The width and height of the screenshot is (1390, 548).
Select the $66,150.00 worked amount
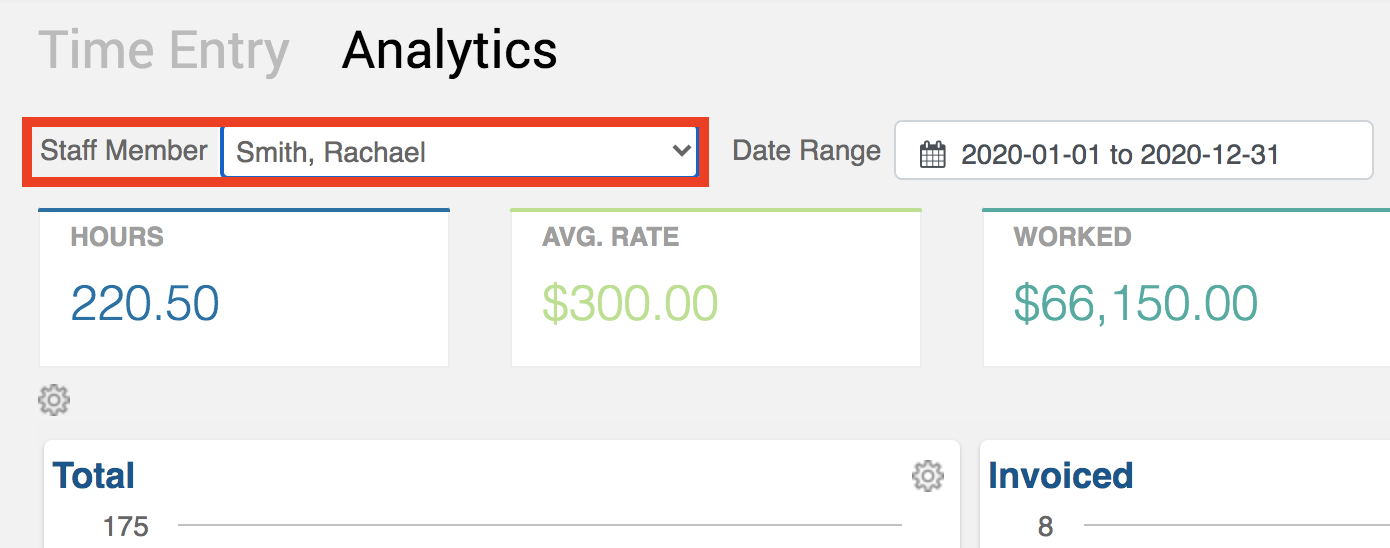pyautogui.click(x=1136, y=303)
